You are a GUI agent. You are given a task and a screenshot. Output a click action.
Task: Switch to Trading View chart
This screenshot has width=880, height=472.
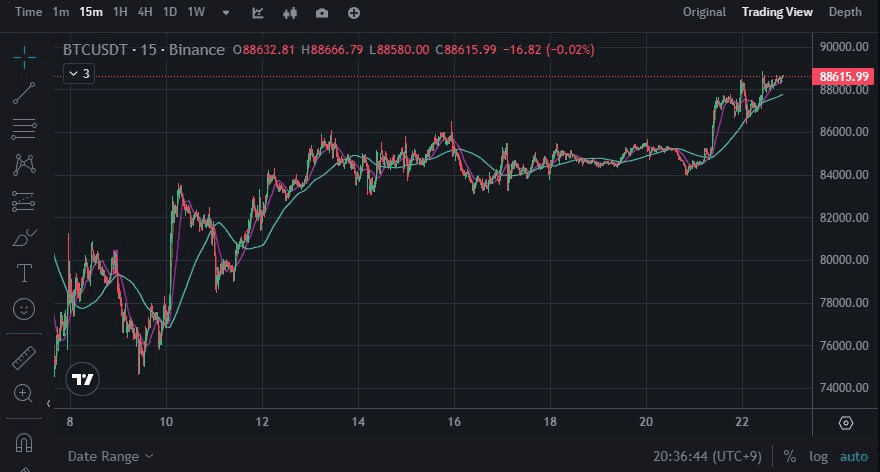click(x=777, y=12)
